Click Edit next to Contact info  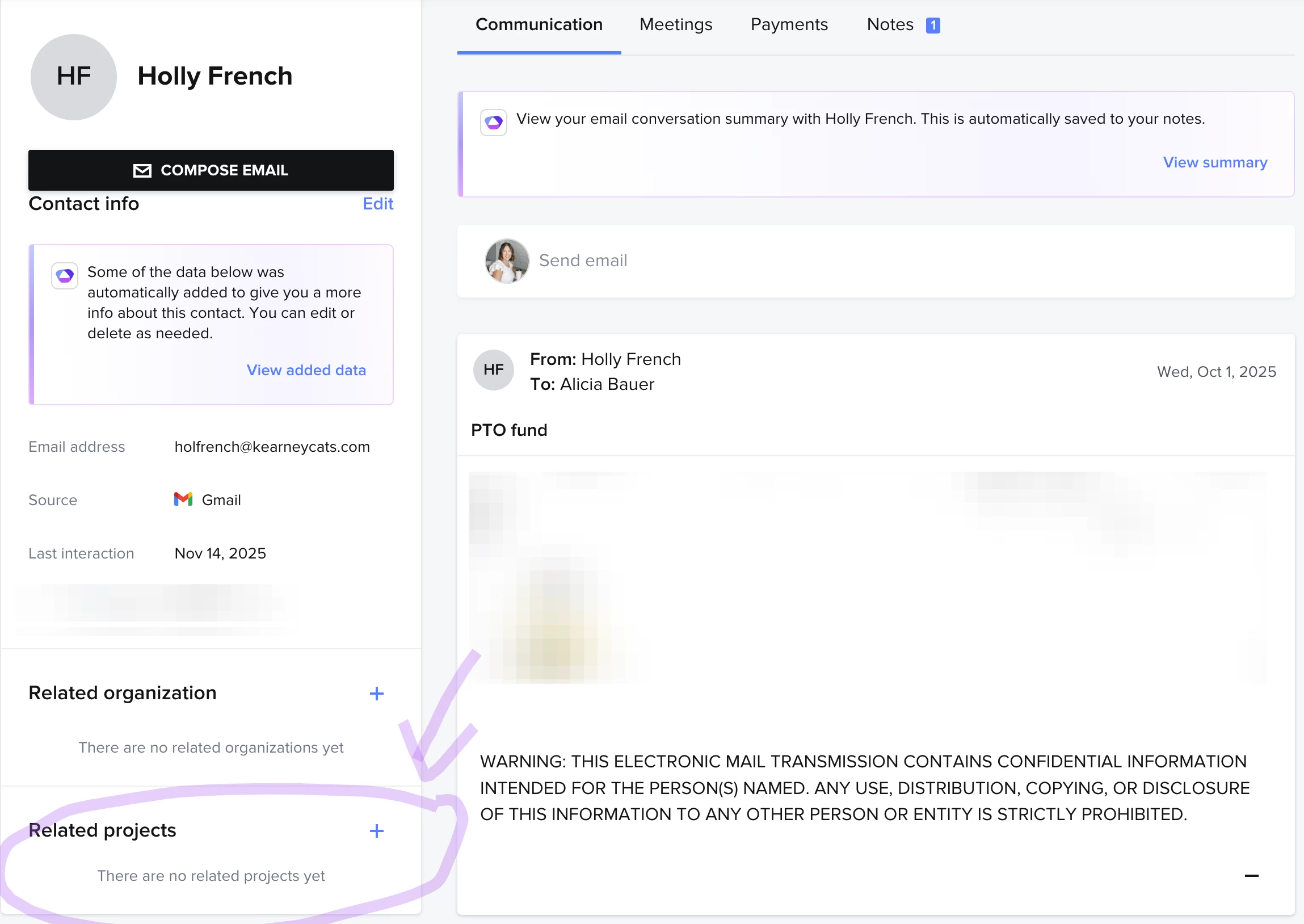pos(377,204)
